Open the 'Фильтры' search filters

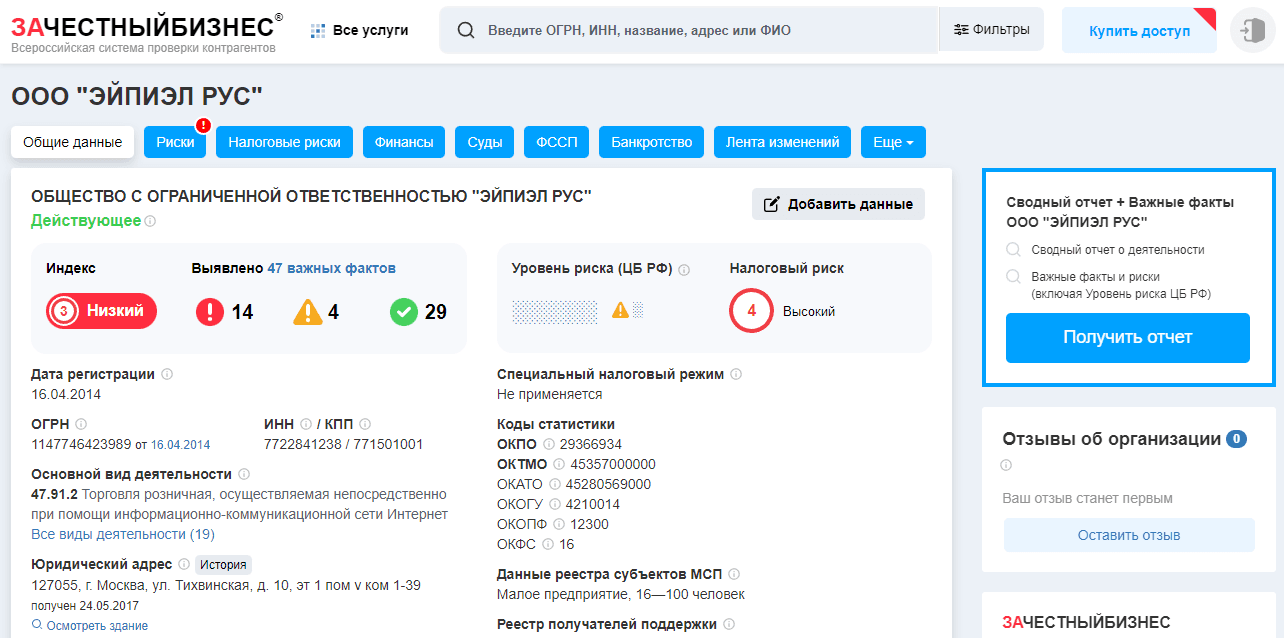point(991,30)
